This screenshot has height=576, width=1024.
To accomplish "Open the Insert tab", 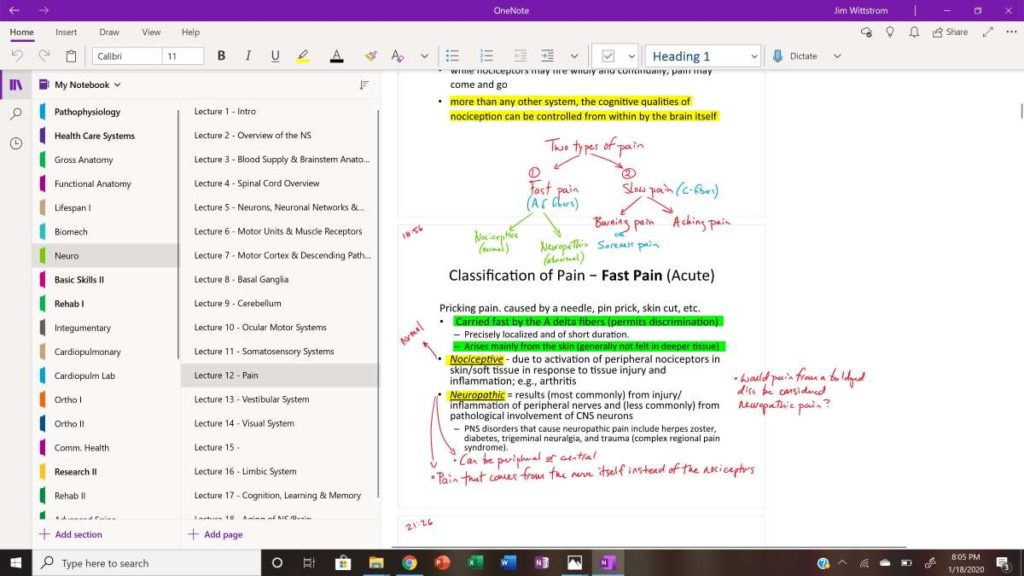I will [x=66, y=32].
